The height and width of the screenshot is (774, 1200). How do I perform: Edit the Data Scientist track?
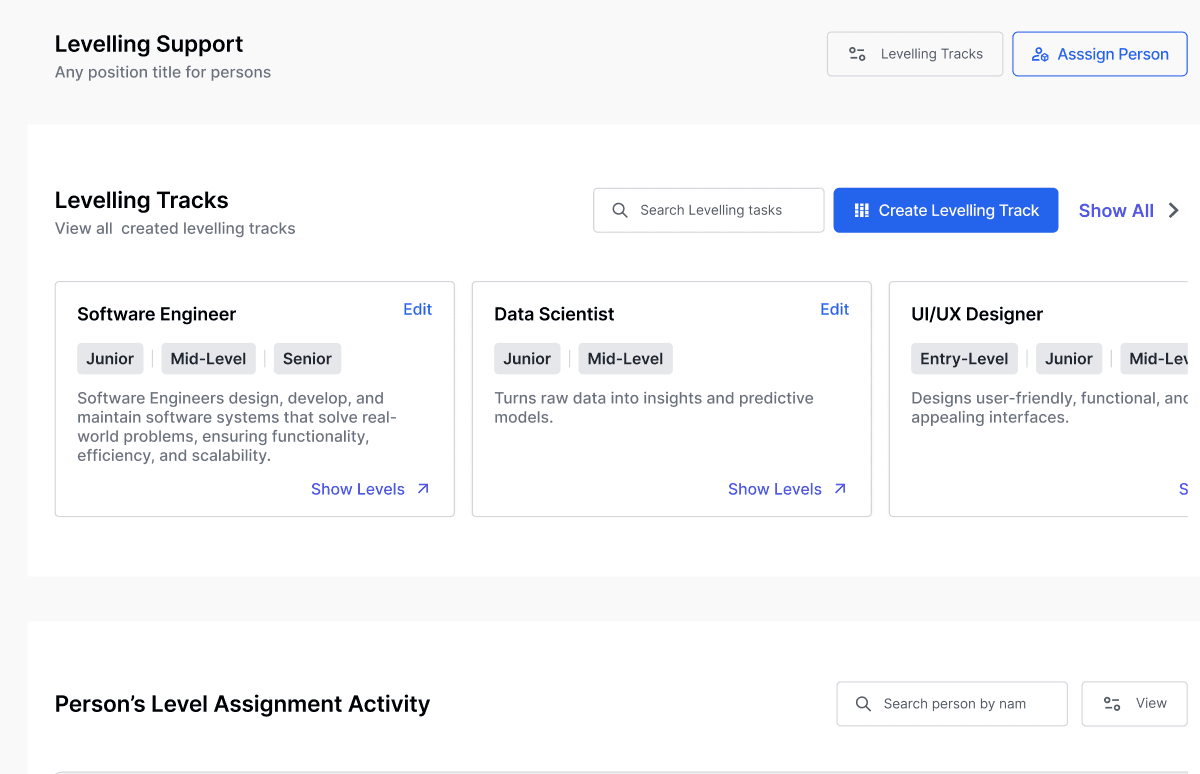(x=834, y=310)
